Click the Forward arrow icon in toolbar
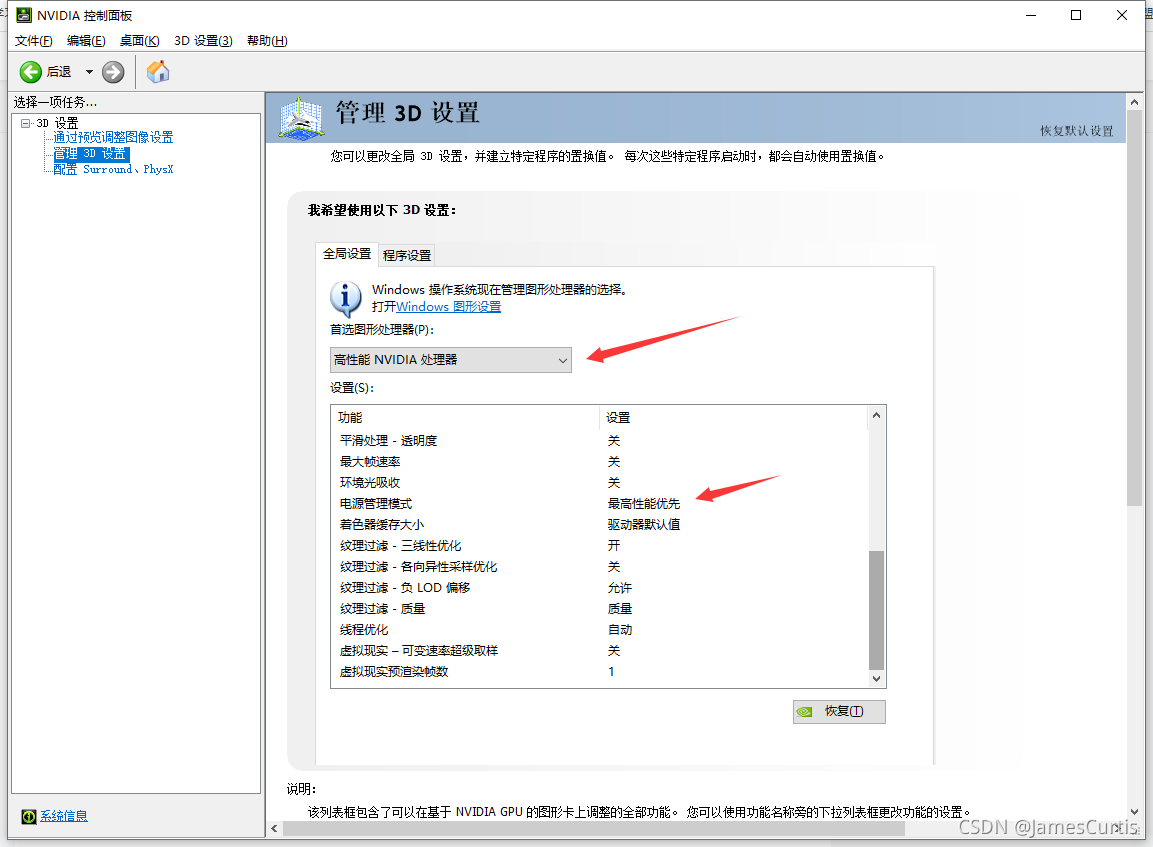Viewport: 1153px width, 847px height. 113,72
